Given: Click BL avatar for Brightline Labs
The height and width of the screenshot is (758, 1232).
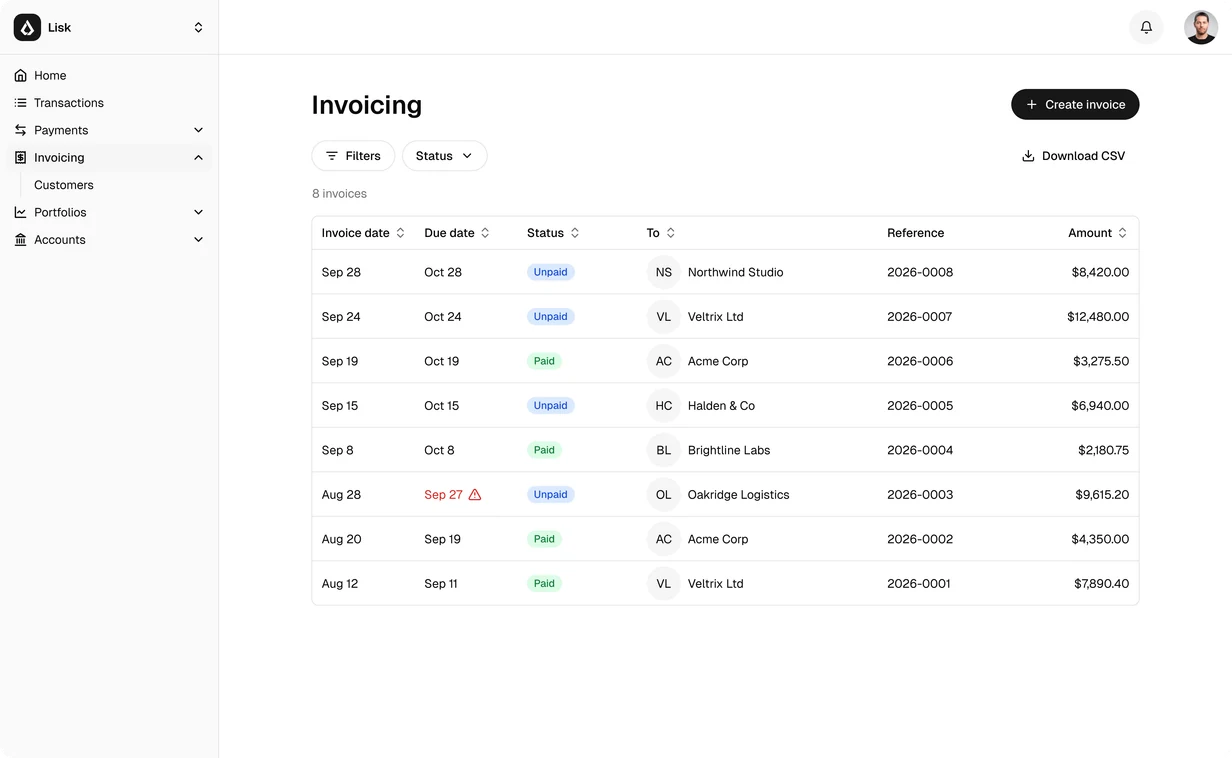Looking at the screenshot, I should click(664, 450).
